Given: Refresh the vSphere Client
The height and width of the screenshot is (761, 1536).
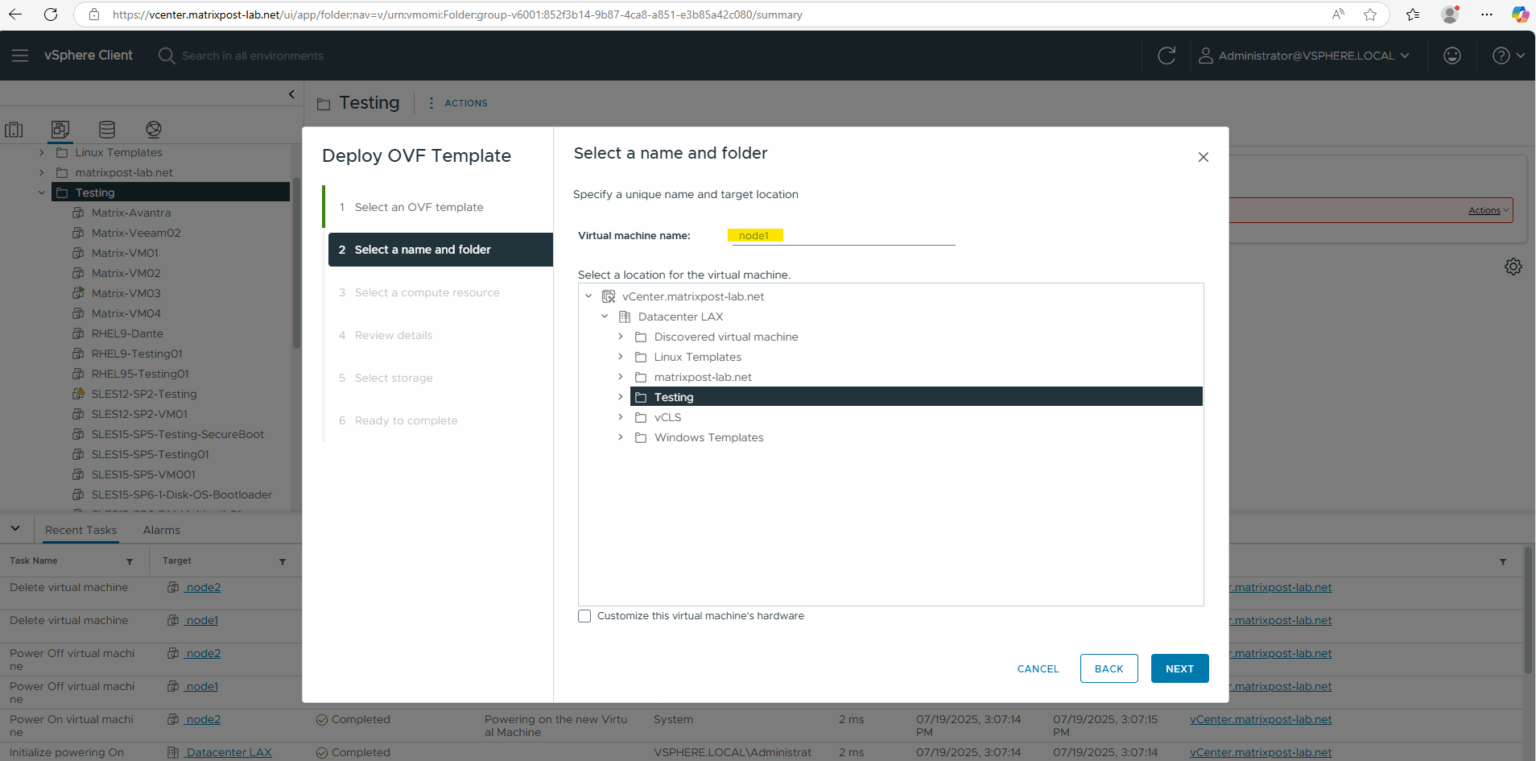Looking at the screenshot, I should 1166,55.
